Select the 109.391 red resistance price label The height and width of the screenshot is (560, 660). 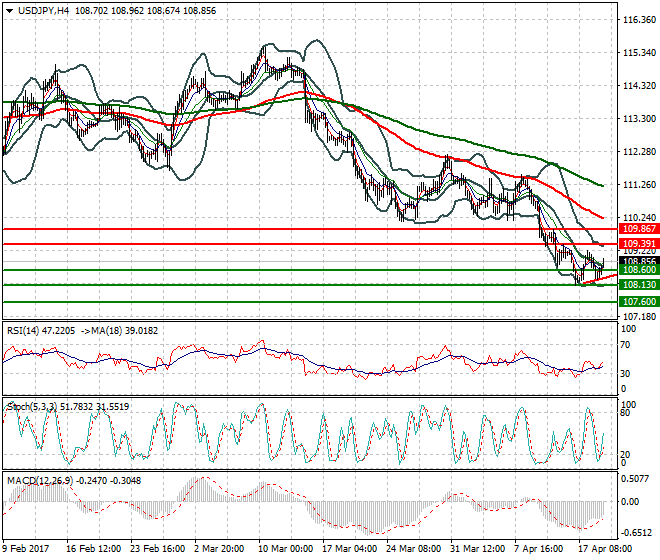637,244
